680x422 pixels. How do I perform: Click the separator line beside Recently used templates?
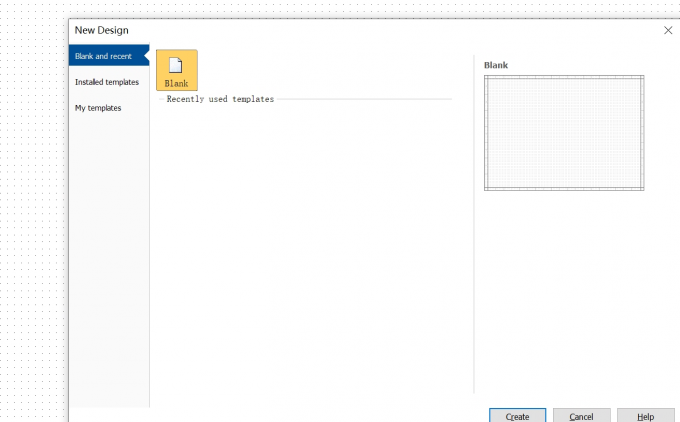pos(364,99)
